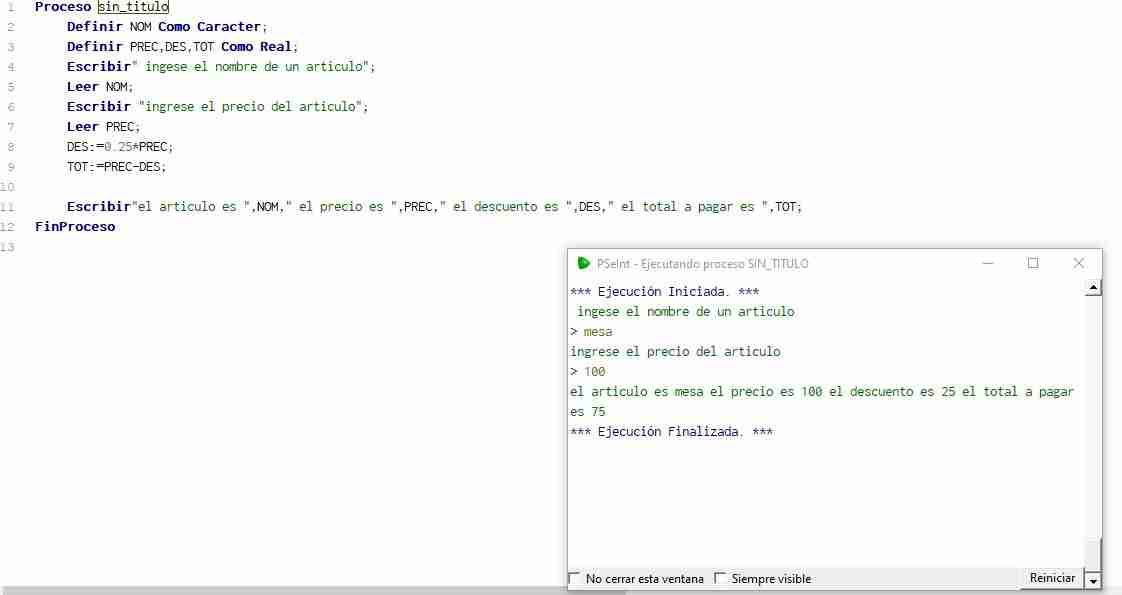Click the 'DES:=0.25*PREC;' assignment line
1122x595 pixels.
coord(120,147)
